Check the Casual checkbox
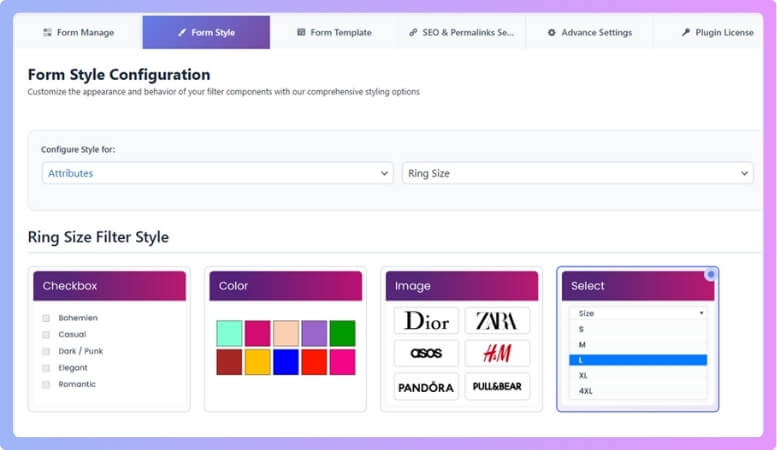Viewport: 777px width, 450px height. pos(46,335)
